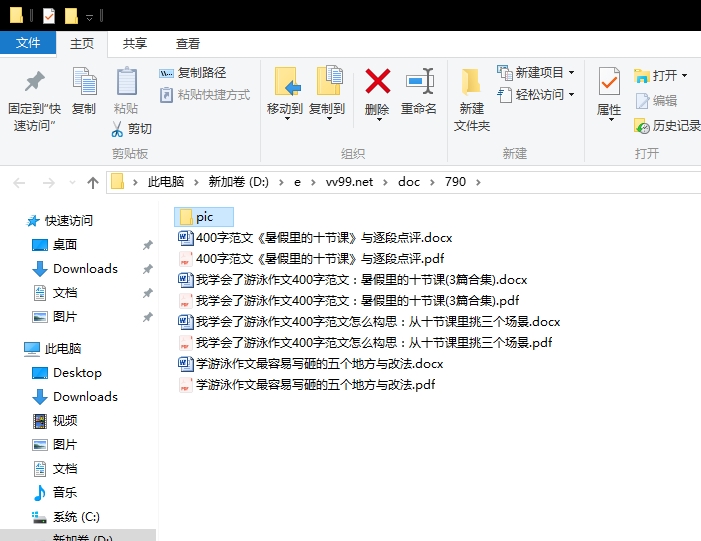Create a New Folder (新建文件夹)
Viewport: 701px width, 541px height.
[472, 100]
